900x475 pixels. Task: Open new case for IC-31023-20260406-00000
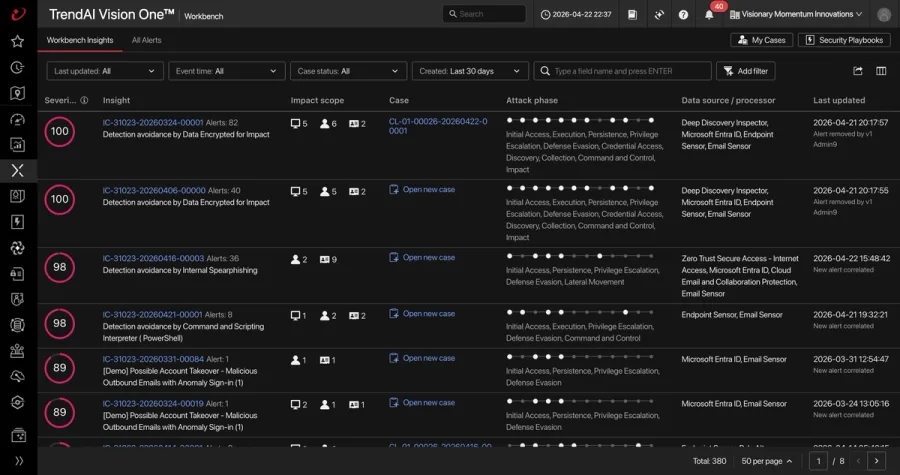coord(422,190)
